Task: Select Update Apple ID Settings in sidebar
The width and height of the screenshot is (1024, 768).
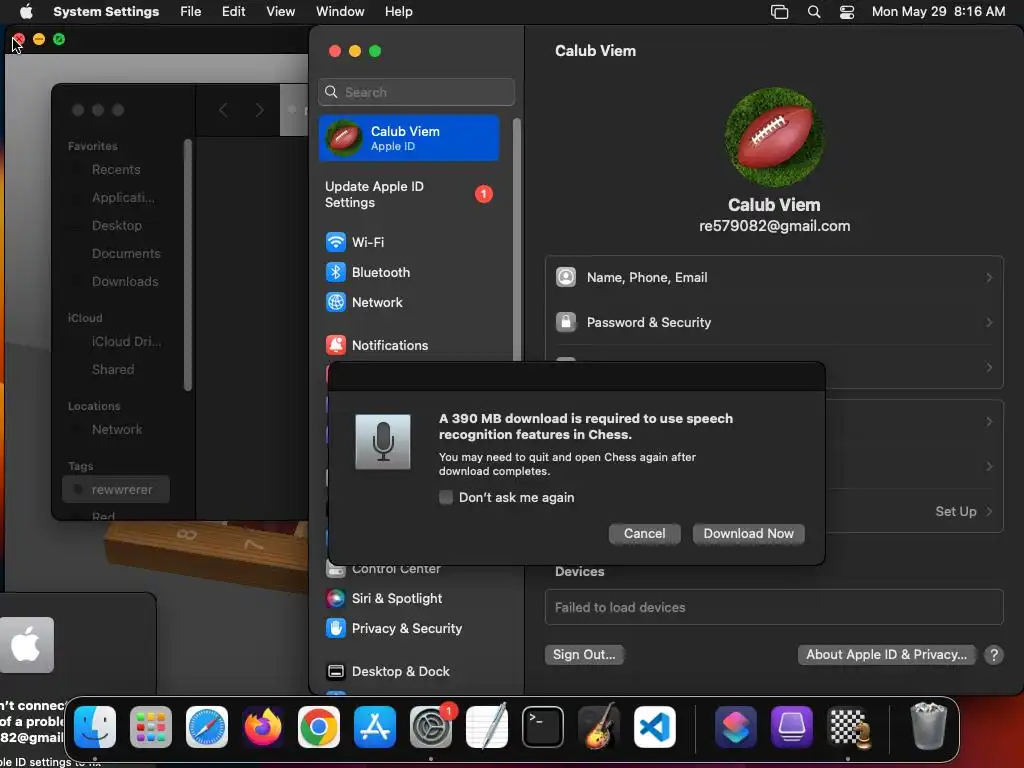Action: [x=409, y=194]
